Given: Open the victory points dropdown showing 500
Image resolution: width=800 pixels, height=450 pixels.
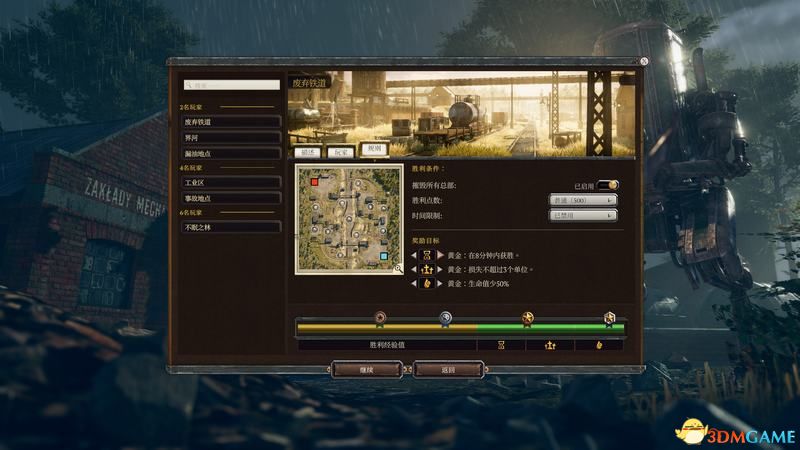Looking at the screenshot, I should (583, 201).
